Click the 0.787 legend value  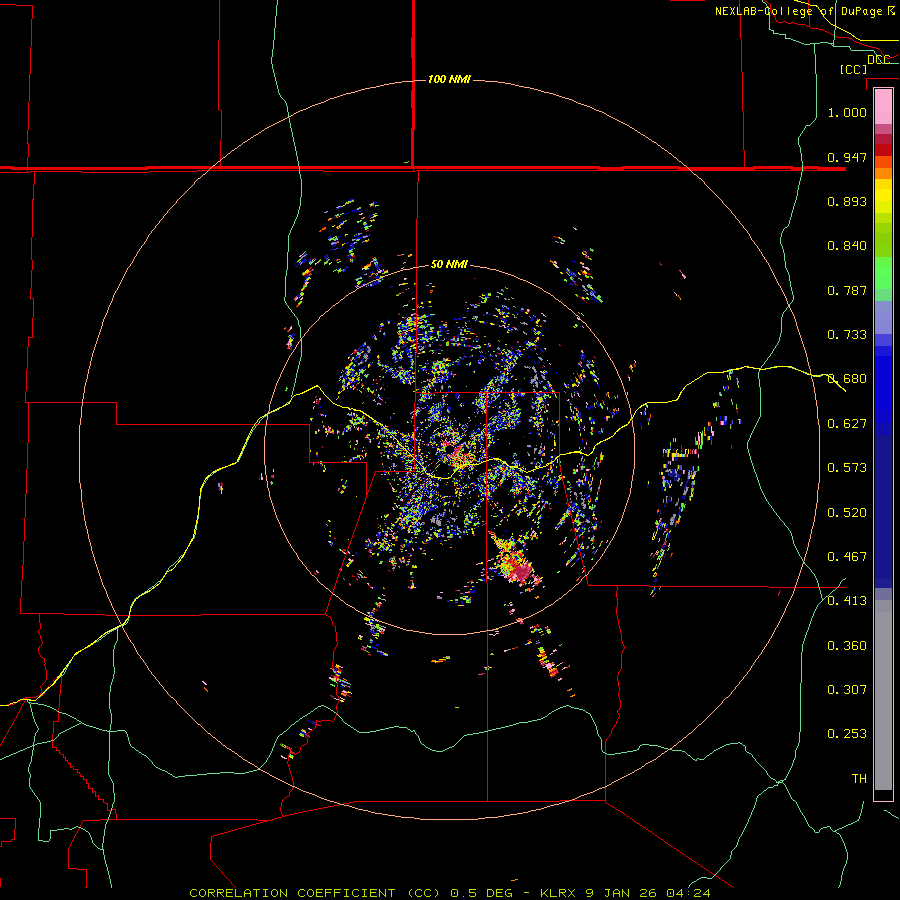point(847,290)
